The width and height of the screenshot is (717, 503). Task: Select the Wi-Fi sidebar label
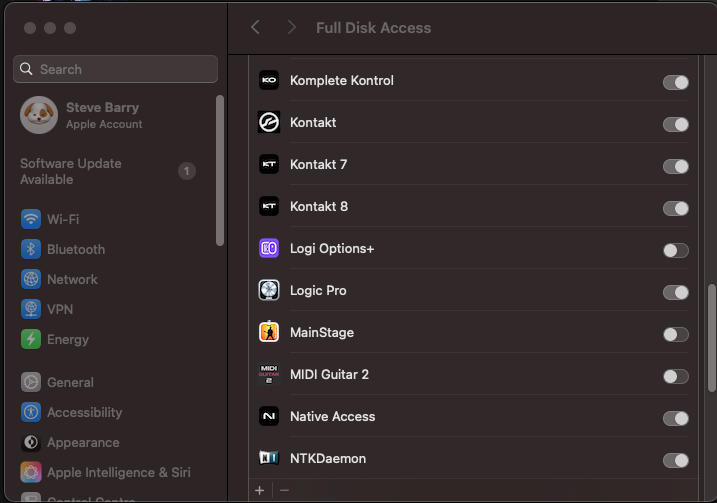[63, 219]
